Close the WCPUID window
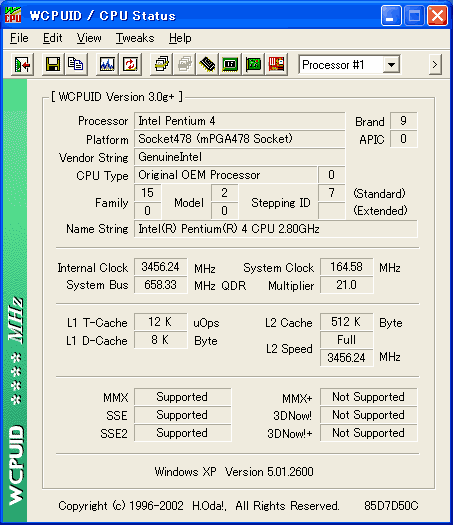Image resolution: width=453 pixels, height=525 pixels. coord(437,15)
